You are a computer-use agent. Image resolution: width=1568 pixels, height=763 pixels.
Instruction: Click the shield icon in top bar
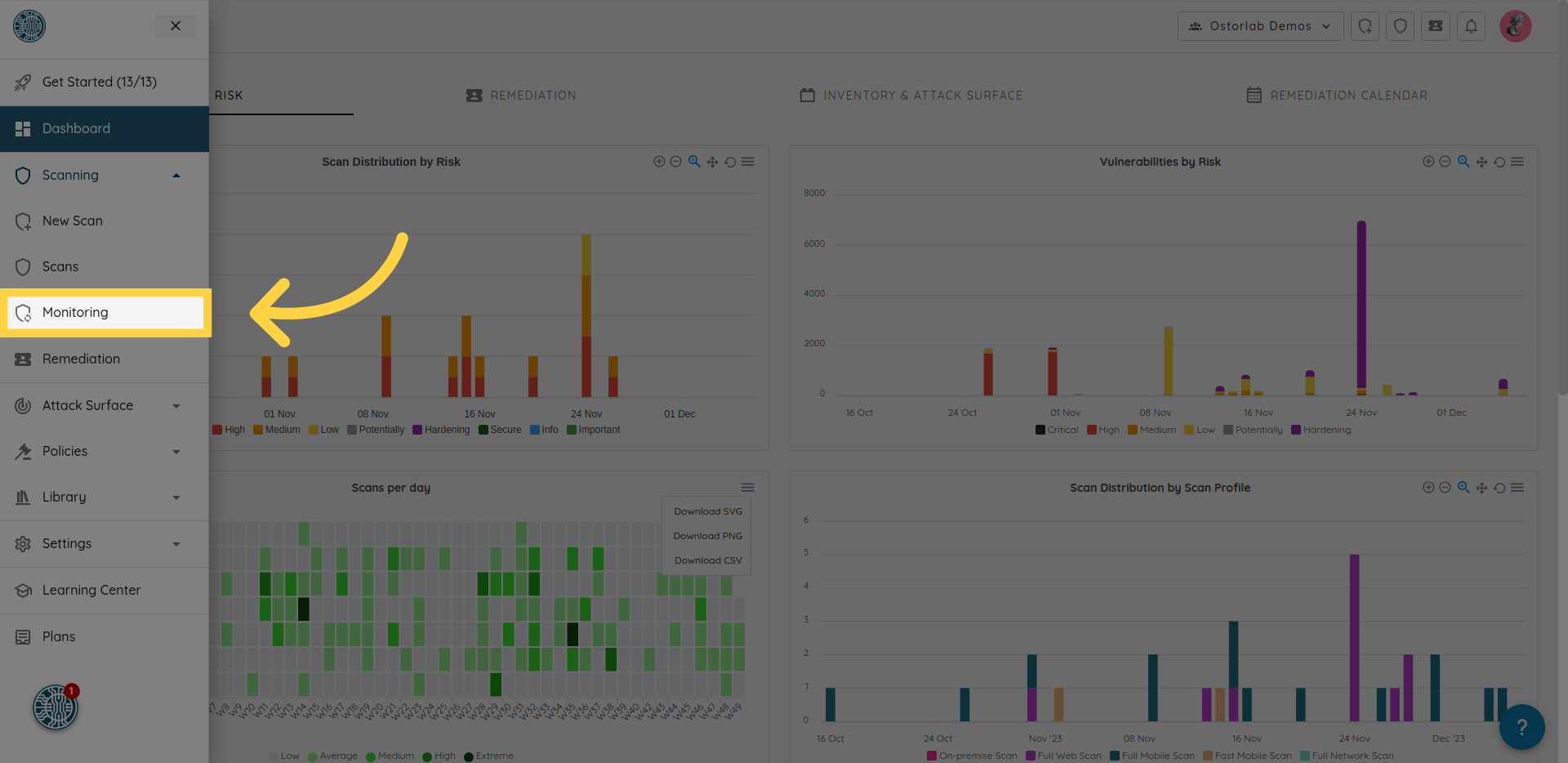coord(1400,26)
